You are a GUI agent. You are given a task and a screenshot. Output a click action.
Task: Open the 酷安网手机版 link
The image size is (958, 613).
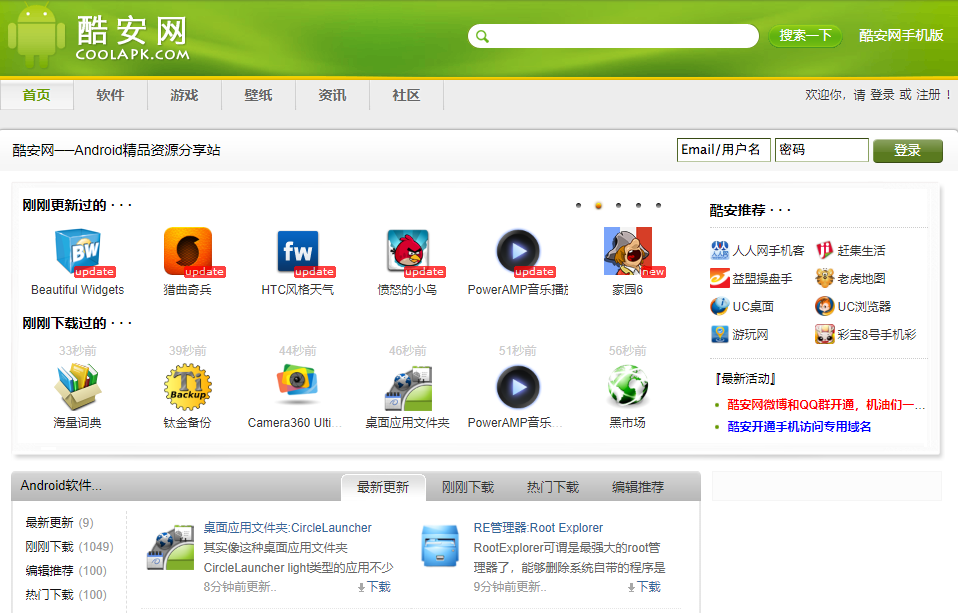(x=901, y=35)
